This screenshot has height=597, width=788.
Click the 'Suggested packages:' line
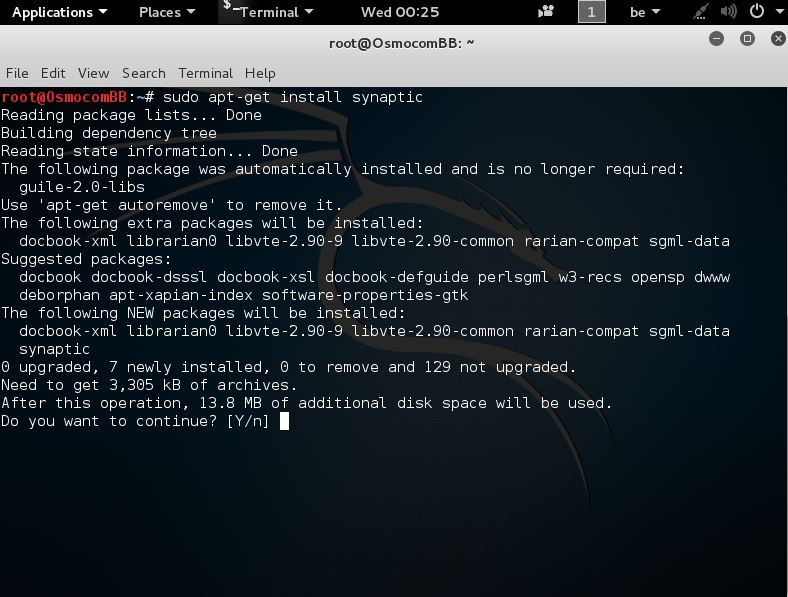coord(86,259)
